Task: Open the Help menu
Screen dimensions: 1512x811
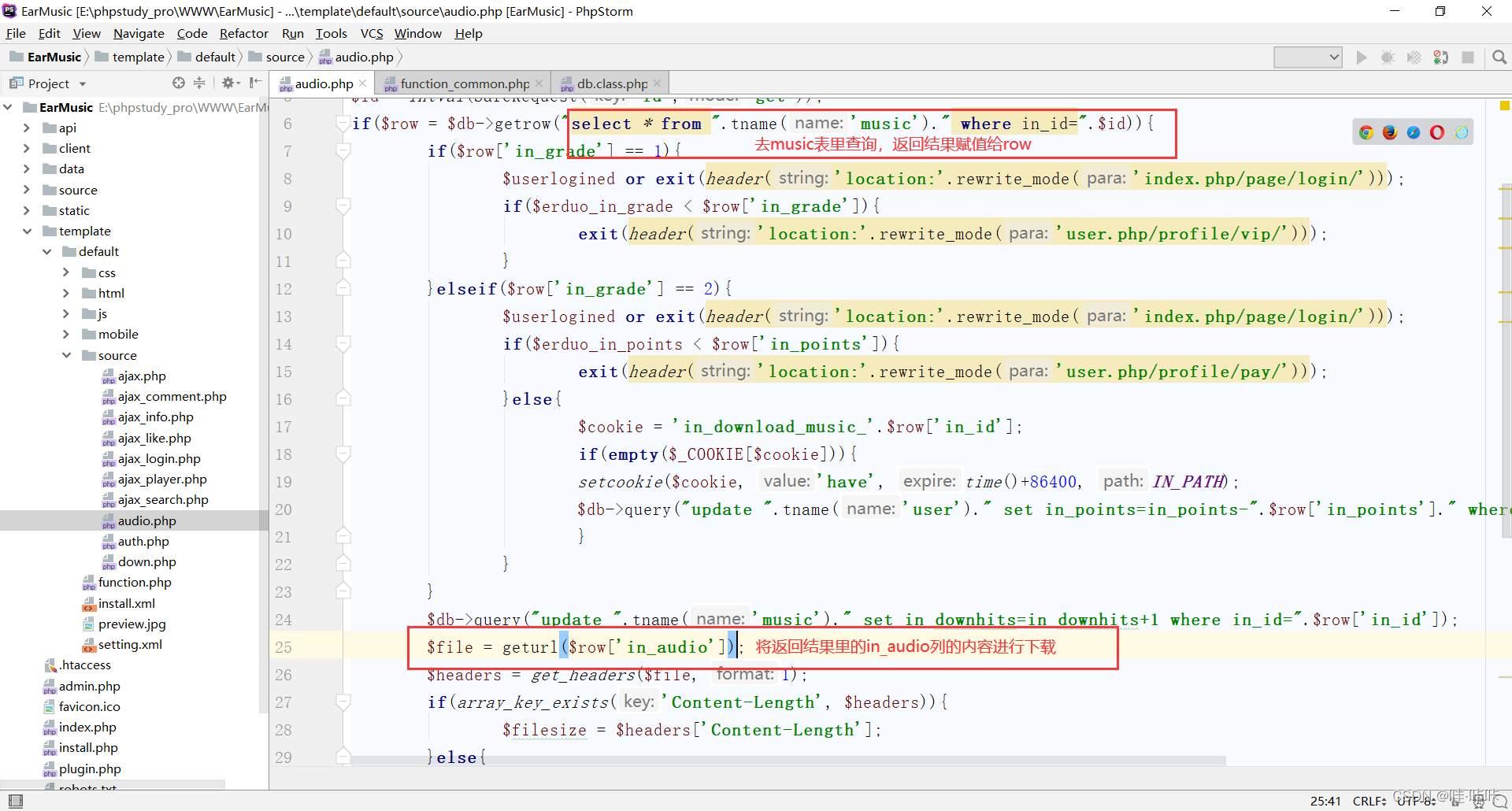Action: pos(469,33)
